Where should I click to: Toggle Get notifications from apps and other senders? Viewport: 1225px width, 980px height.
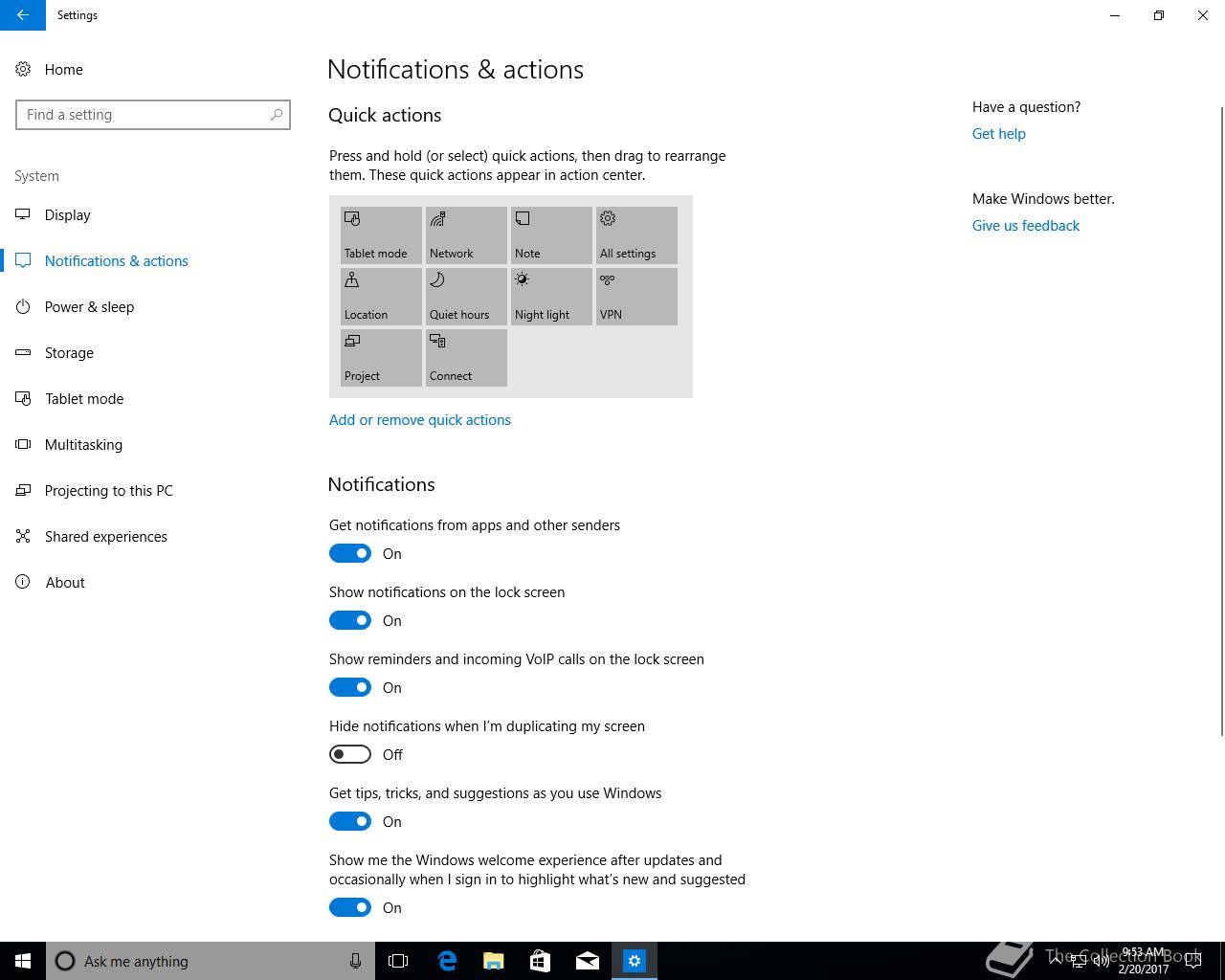(350, 553)
